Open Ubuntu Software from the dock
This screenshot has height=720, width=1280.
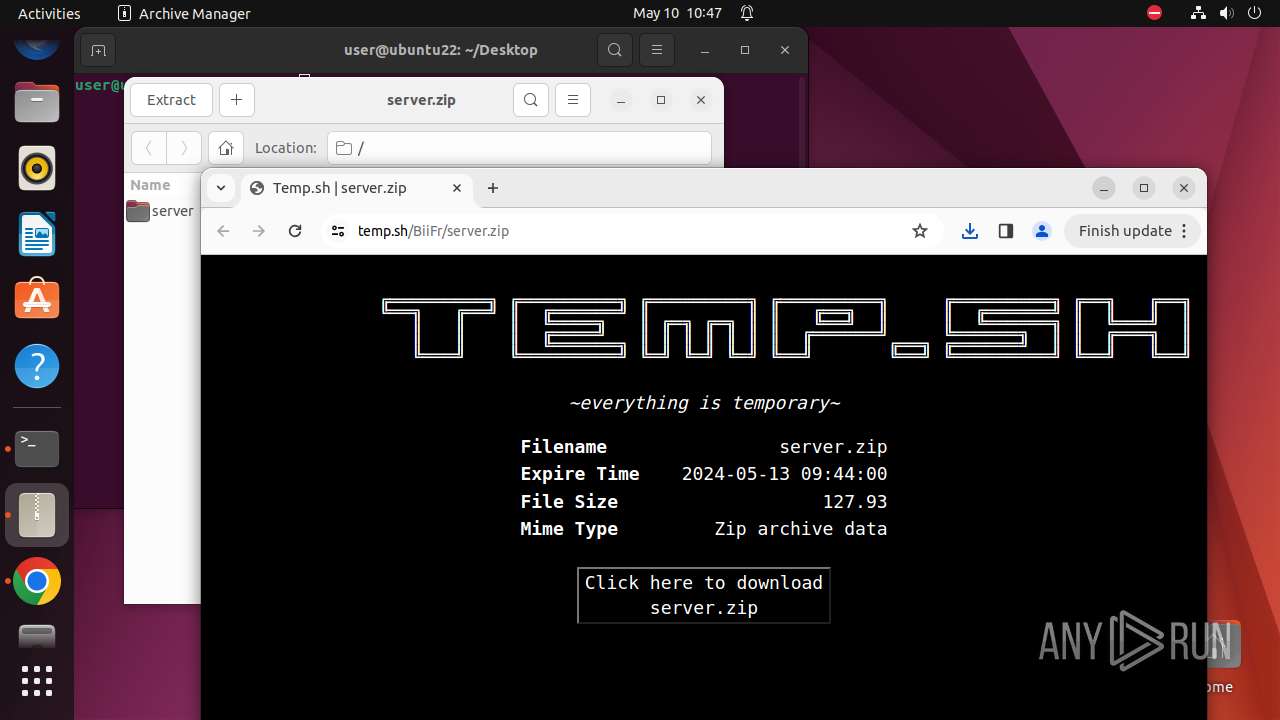(37, 300)
